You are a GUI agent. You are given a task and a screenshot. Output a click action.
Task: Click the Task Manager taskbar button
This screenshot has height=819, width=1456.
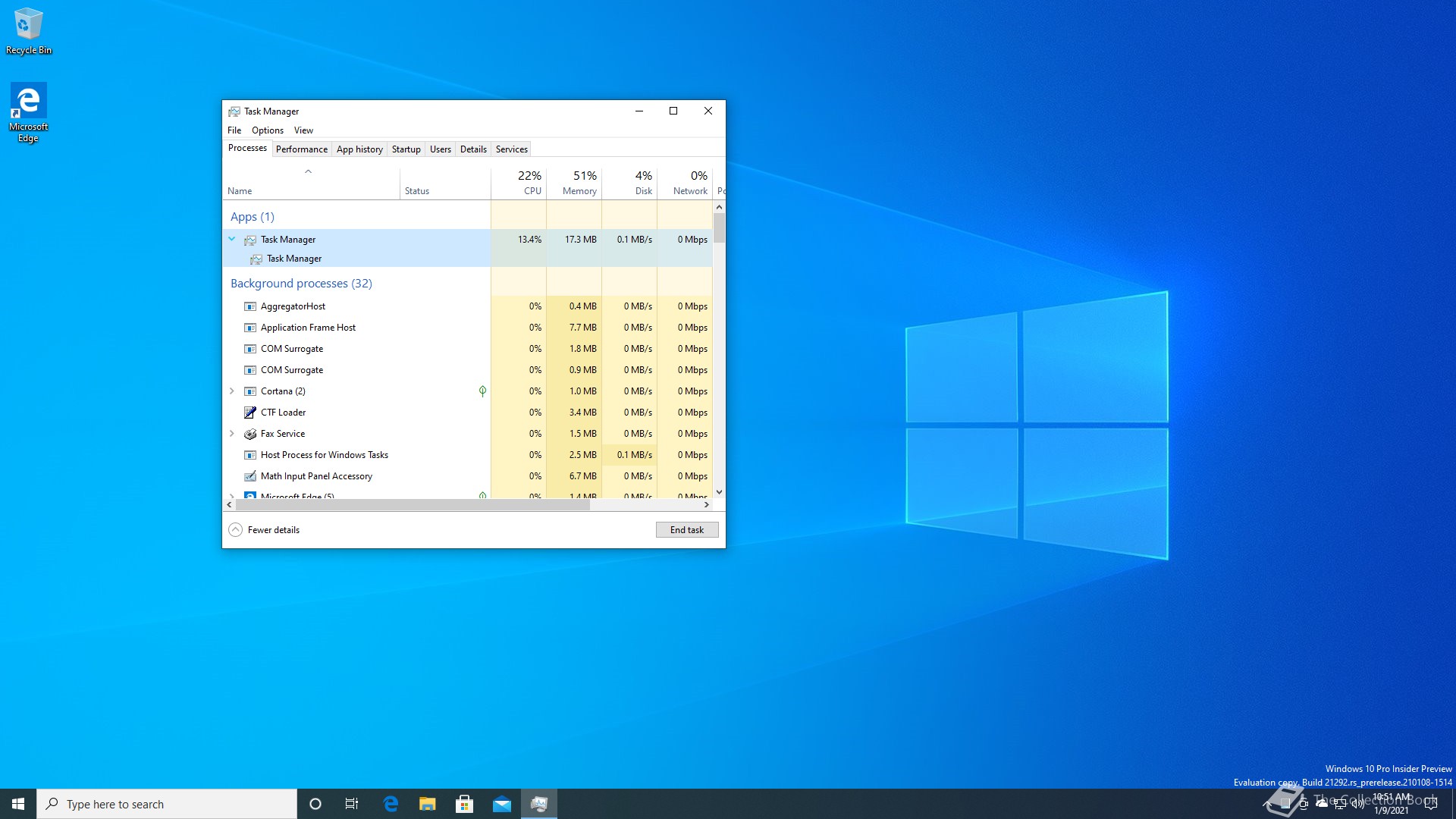coord(539,804)
